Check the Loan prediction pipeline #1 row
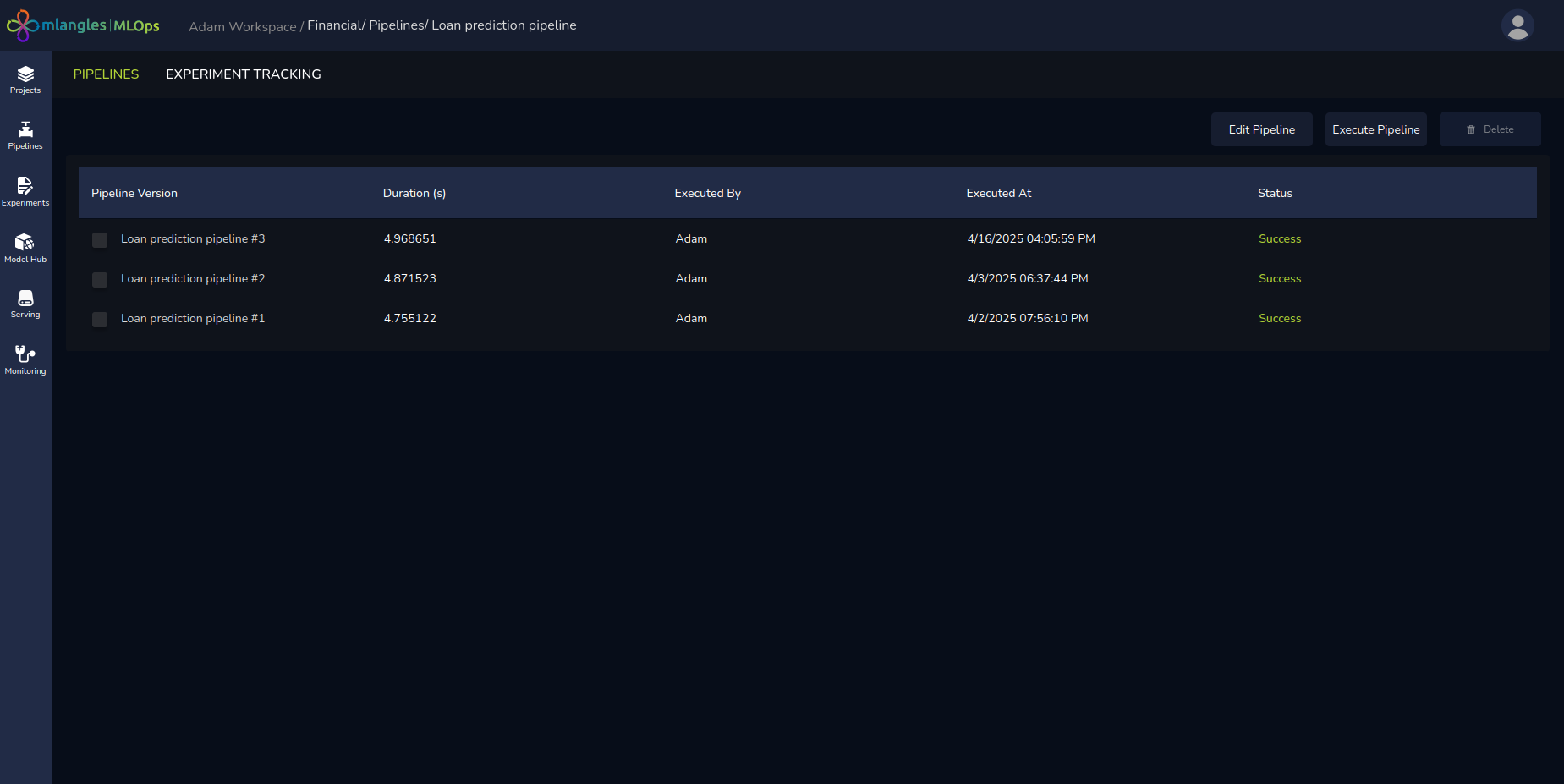This screenshot has height=784, width=1564. tap(100, 320)
